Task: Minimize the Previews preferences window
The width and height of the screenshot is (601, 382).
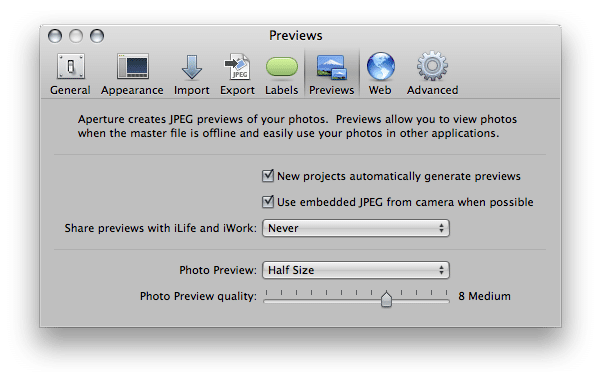Action: pyautogui.click(x=76, y=36)
